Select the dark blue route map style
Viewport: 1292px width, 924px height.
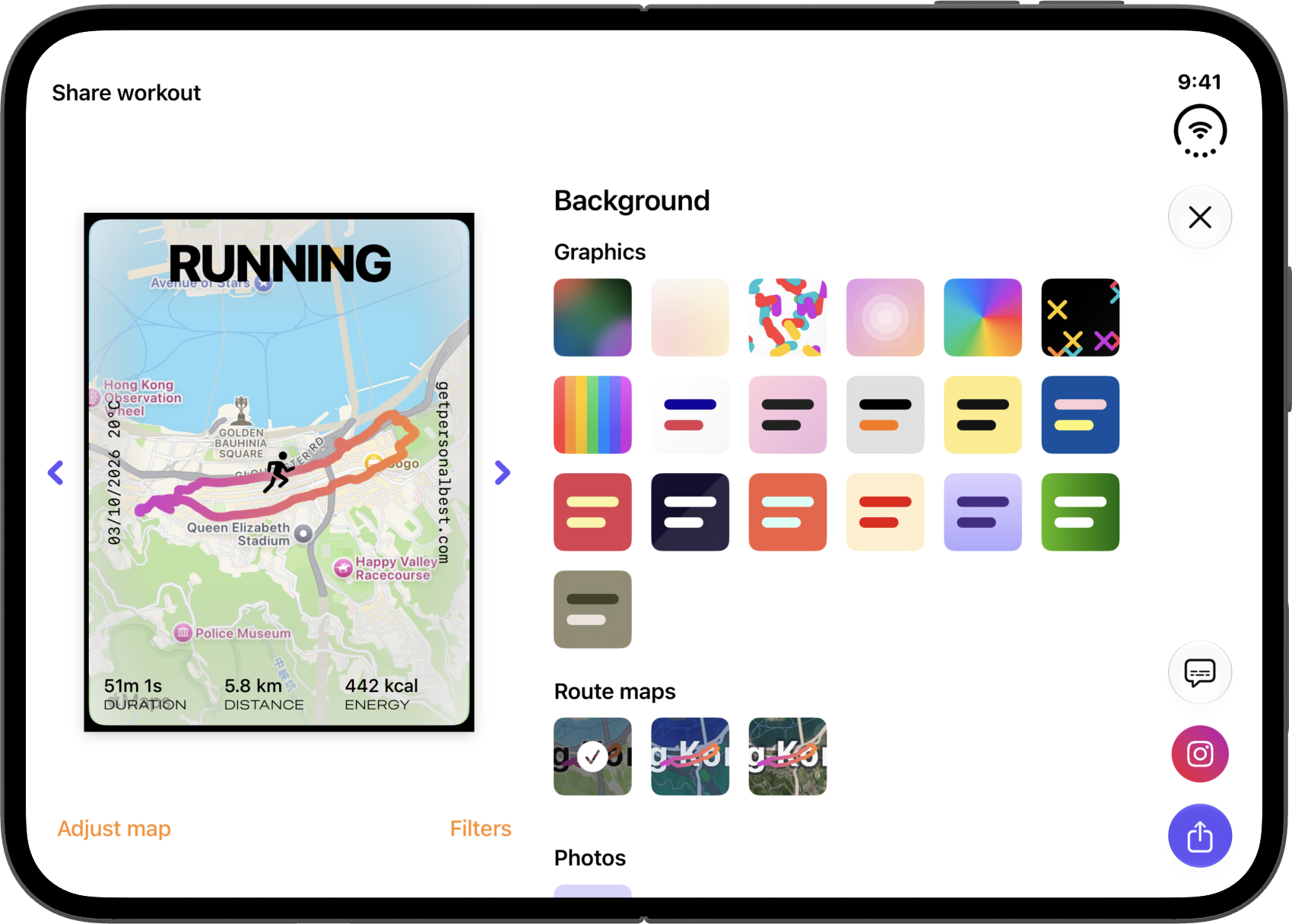coord(690,757)
